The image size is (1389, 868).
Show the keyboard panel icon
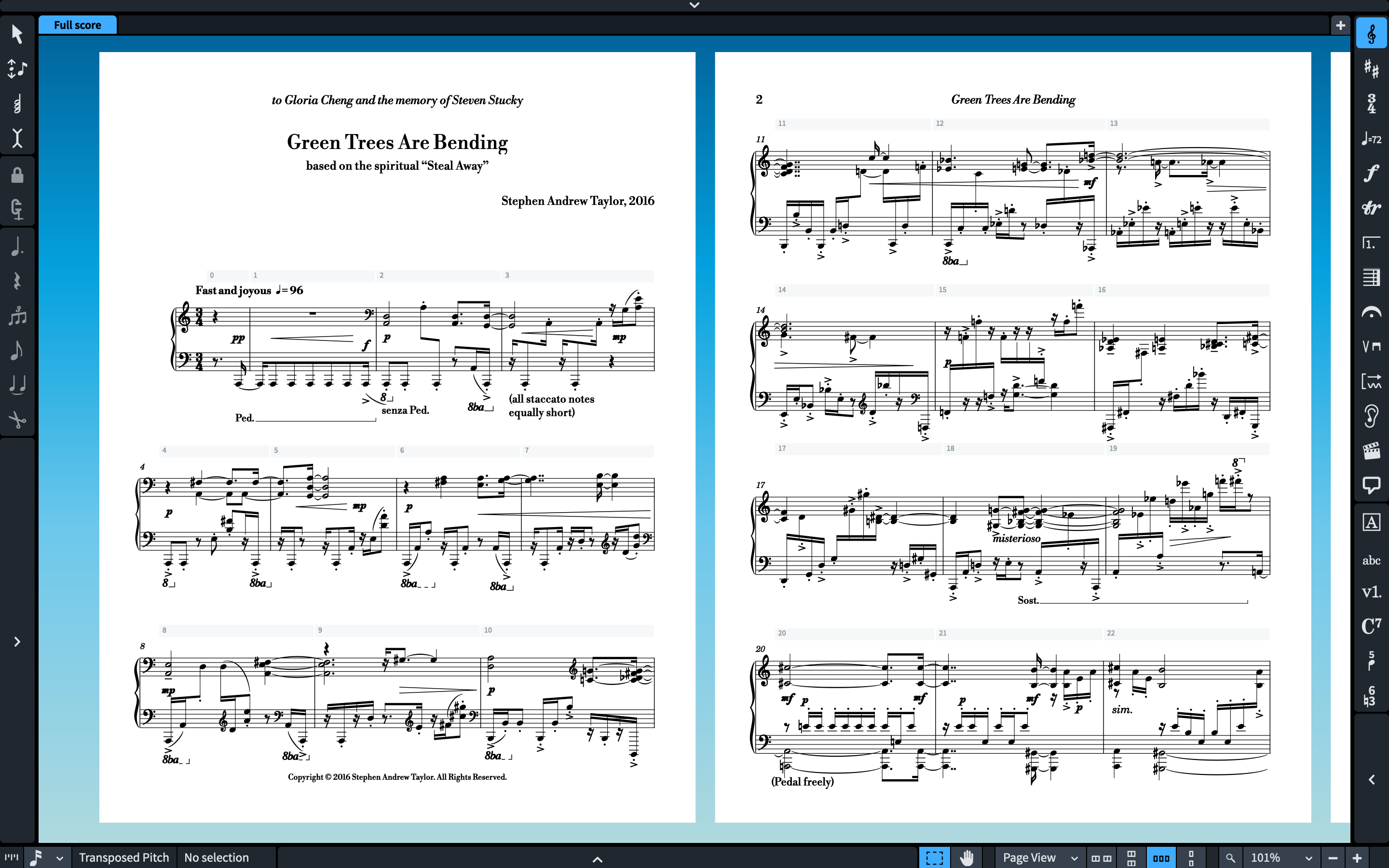click(x=12, y=857)
